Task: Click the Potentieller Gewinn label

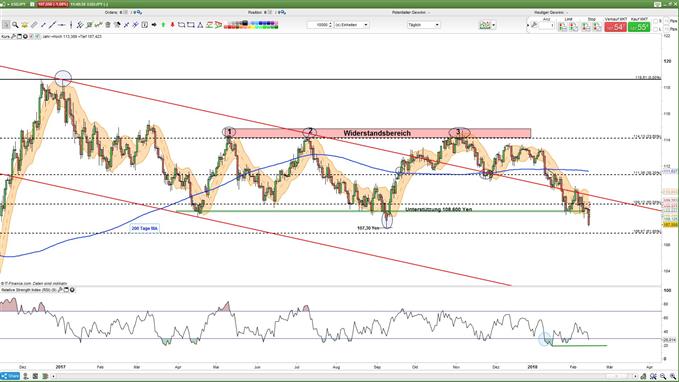Action: point(409,13)
